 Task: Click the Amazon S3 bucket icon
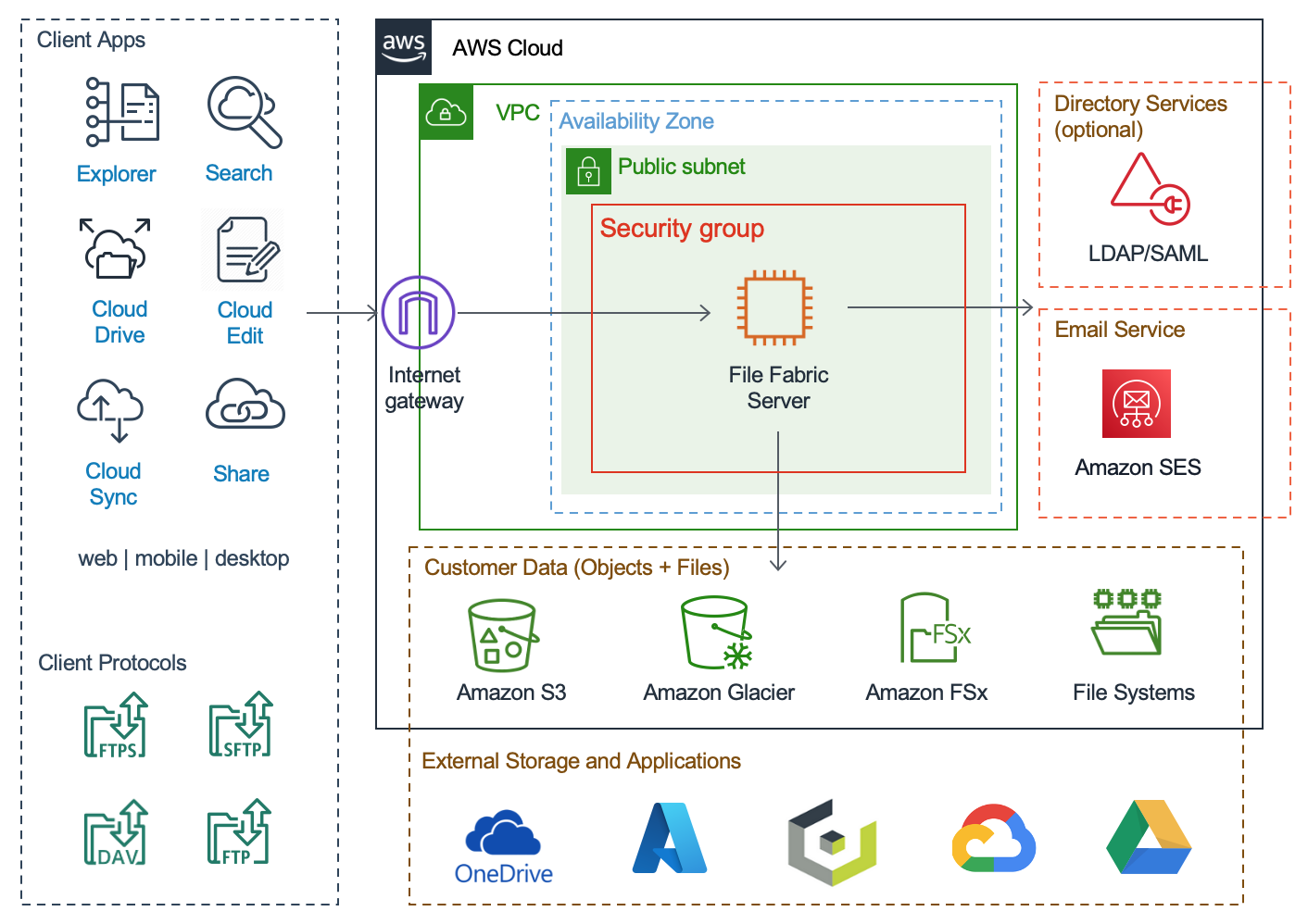coord(502,635)
